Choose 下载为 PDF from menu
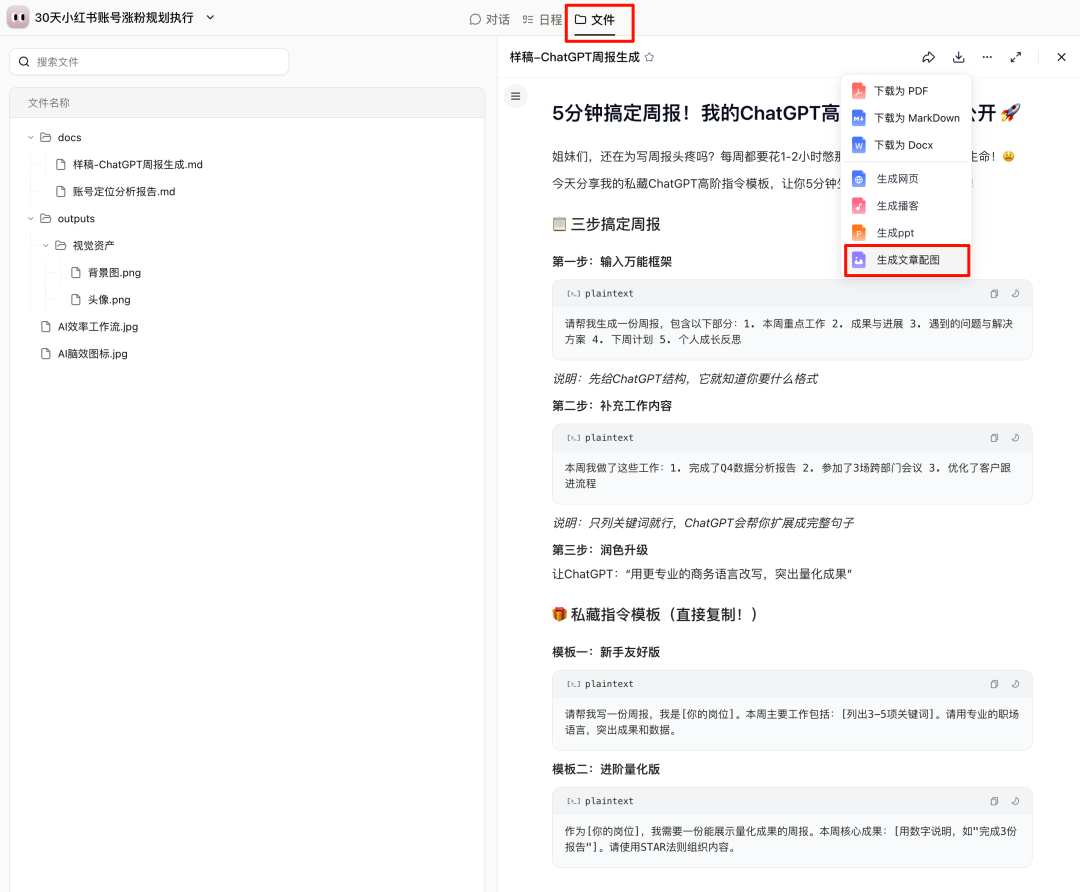 point(900,91)
